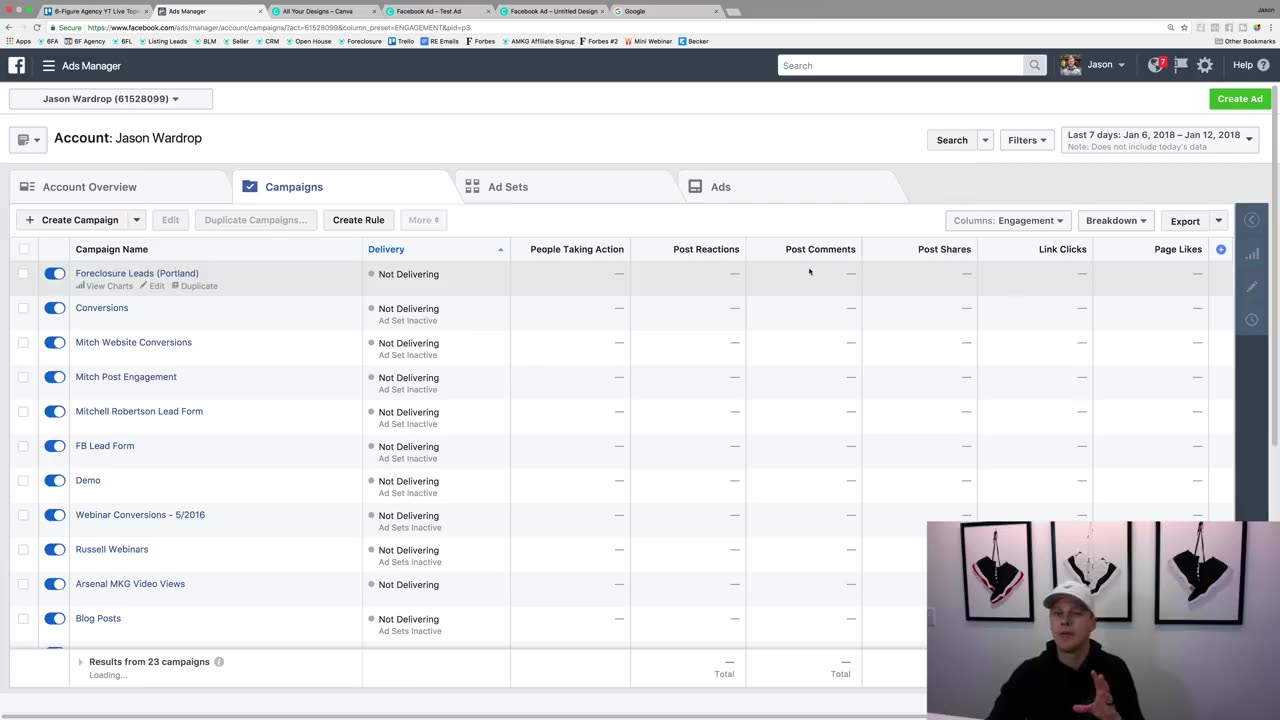Toggle Mitchell Robertson Lead Form switch
The height and width of the screenshot is (720, 1280).
(x=55, y=412)
